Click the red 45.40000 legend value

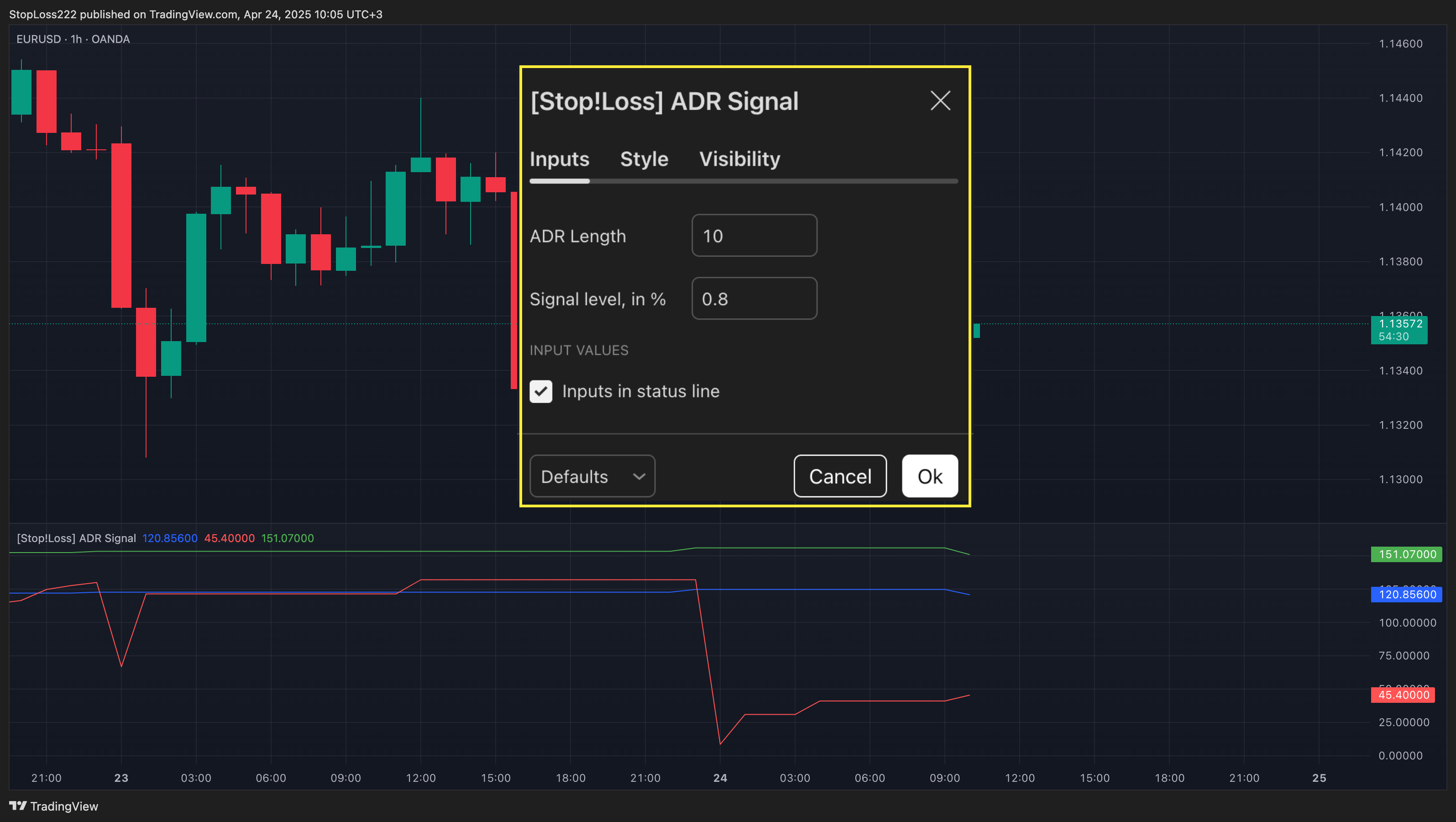(230, 538)
